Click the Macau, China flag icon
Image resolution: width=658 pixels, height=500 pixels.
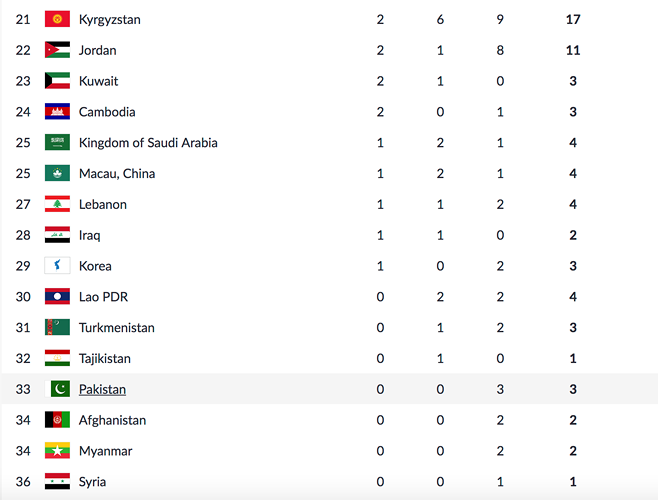[57, 174]
